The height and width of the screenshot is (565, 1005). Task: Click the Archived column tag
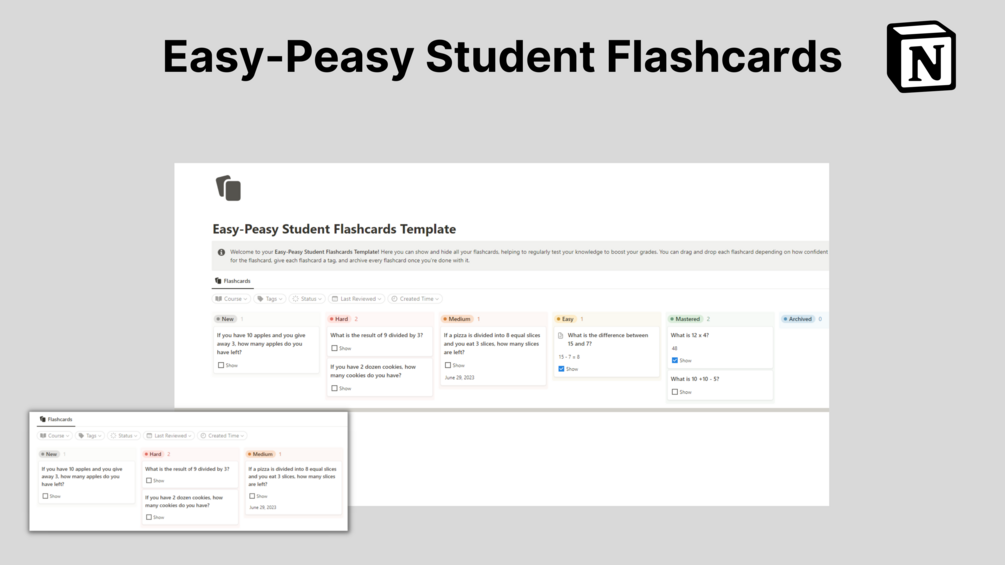[797, 319]
